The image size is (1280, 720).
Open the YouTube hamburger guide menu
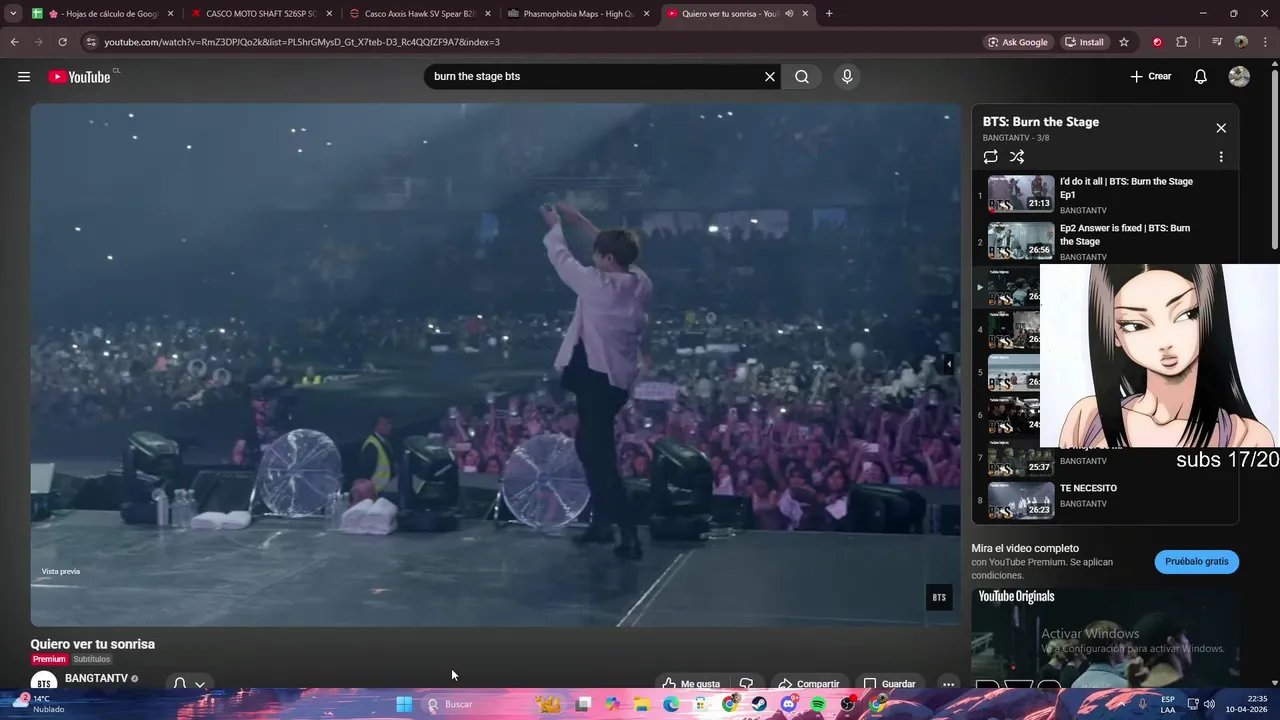point(24,76)
